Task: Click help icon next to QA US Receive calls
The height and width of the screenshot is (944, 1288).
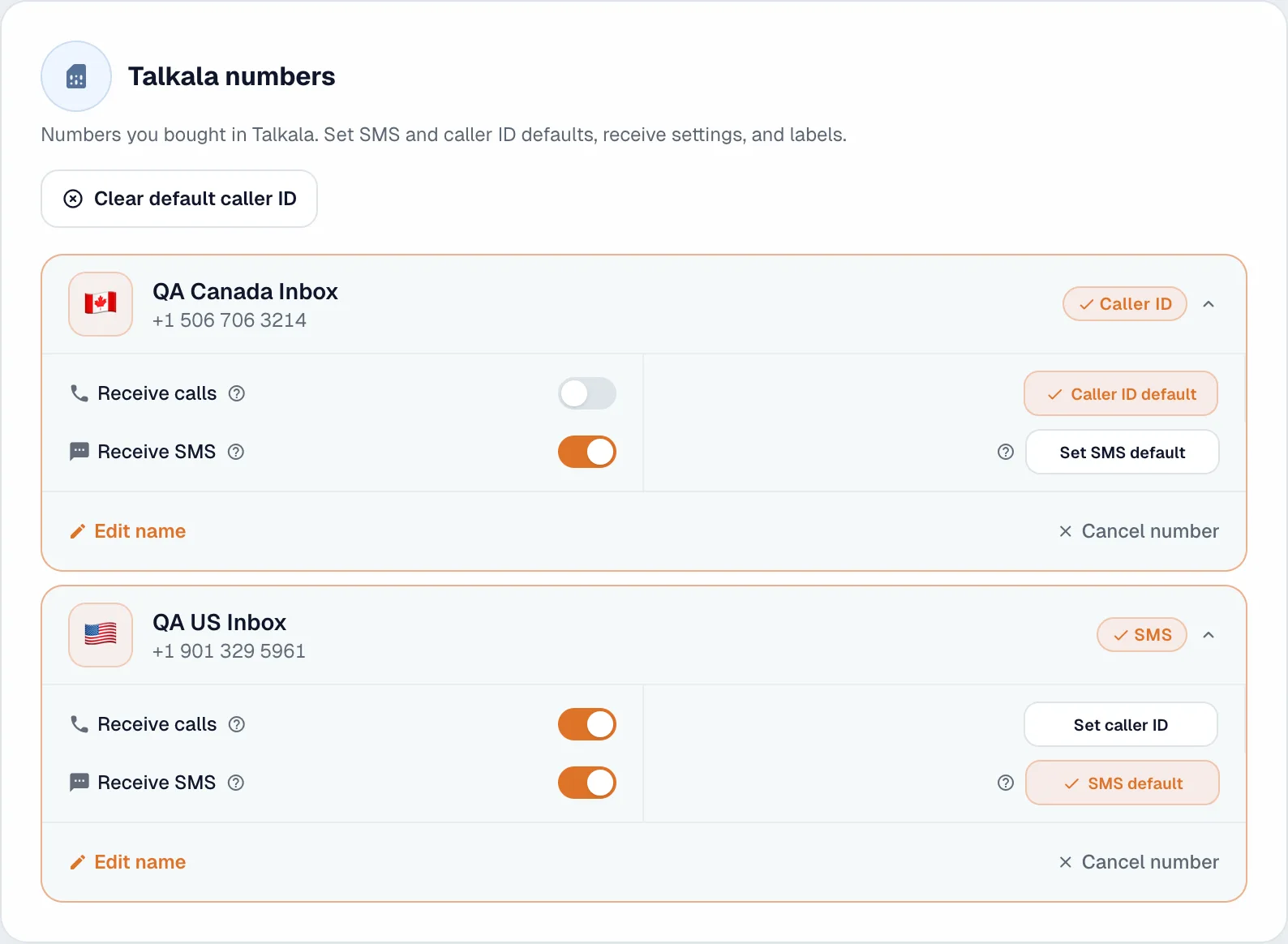Action: point(237,724)
